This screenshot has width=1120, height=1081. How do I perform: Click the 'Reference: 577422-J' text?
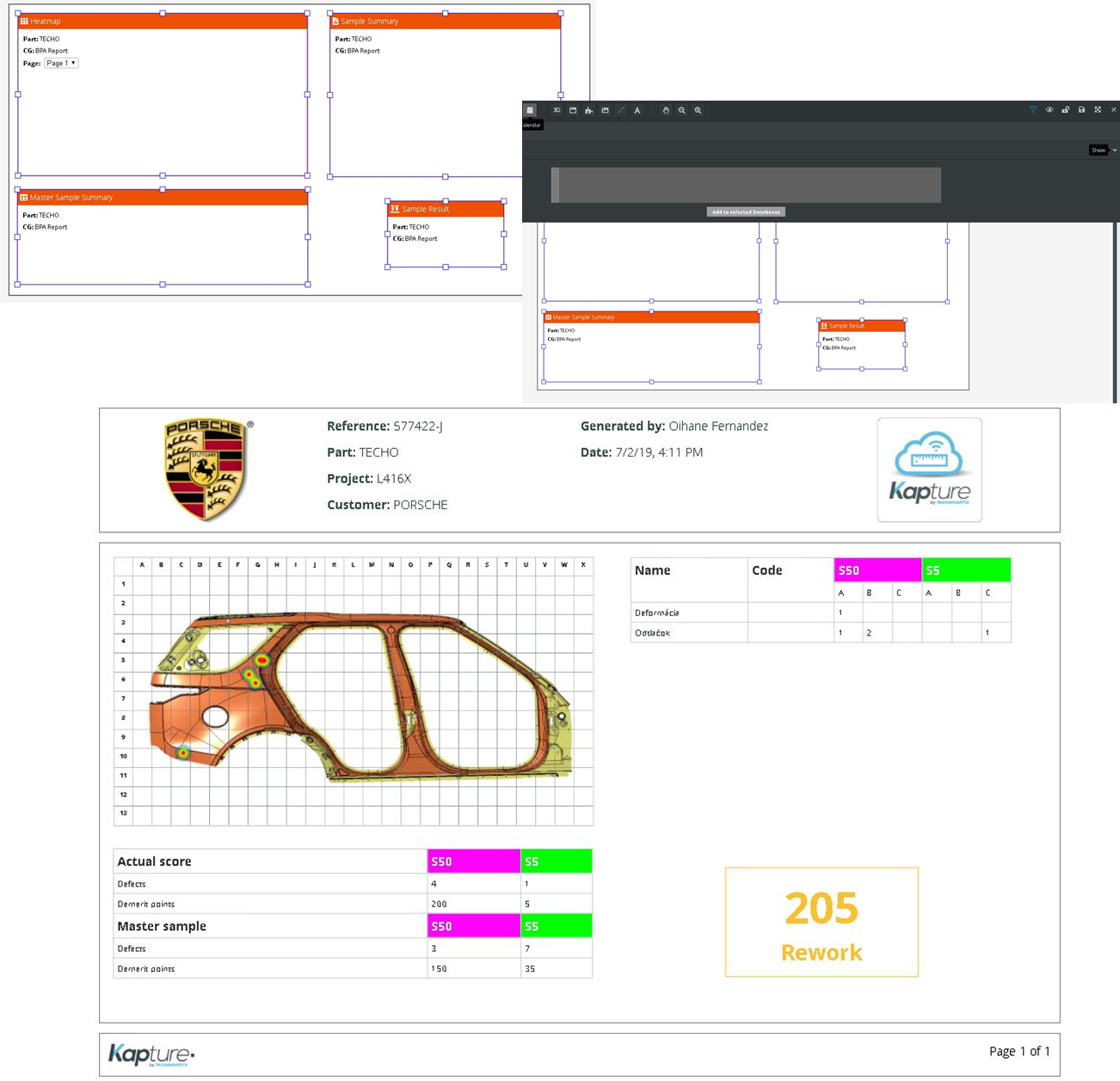(385, 426)
